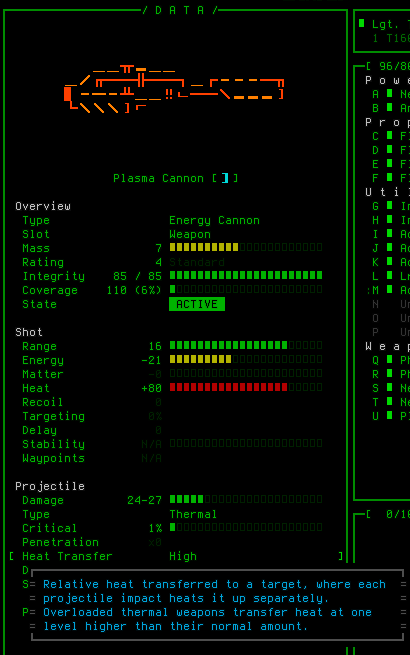Click status square for utility slot L
The height and width of the screenshot is (655, 410).
pyautogui.click(x=390, y=275)
